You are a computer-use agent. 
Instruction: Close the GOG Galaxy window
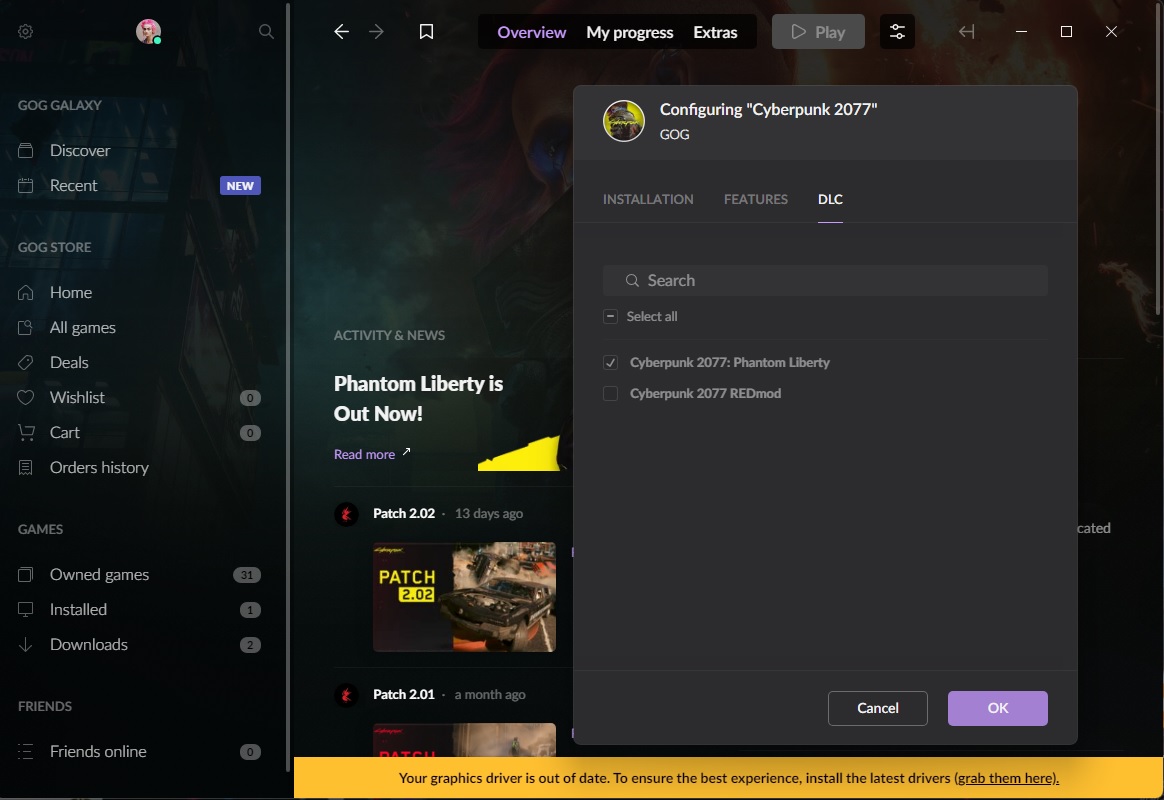tap(1111, 31)
